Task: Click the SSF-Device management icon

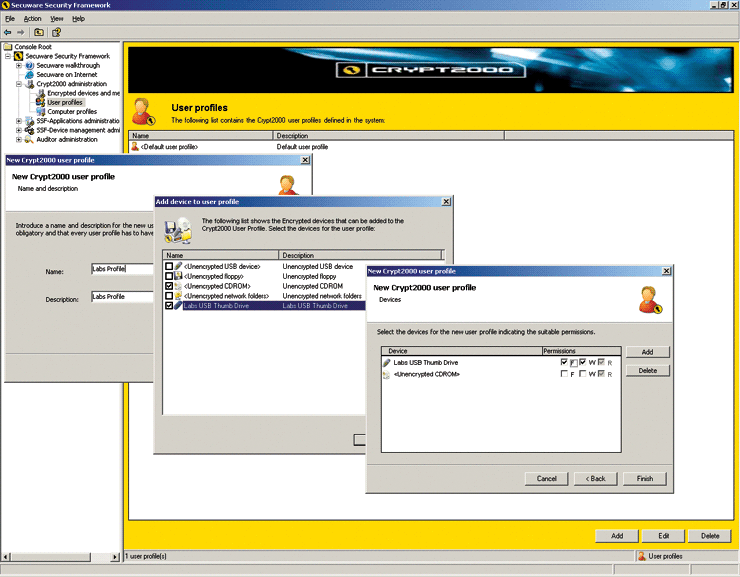Action: [x=29, y=130]
